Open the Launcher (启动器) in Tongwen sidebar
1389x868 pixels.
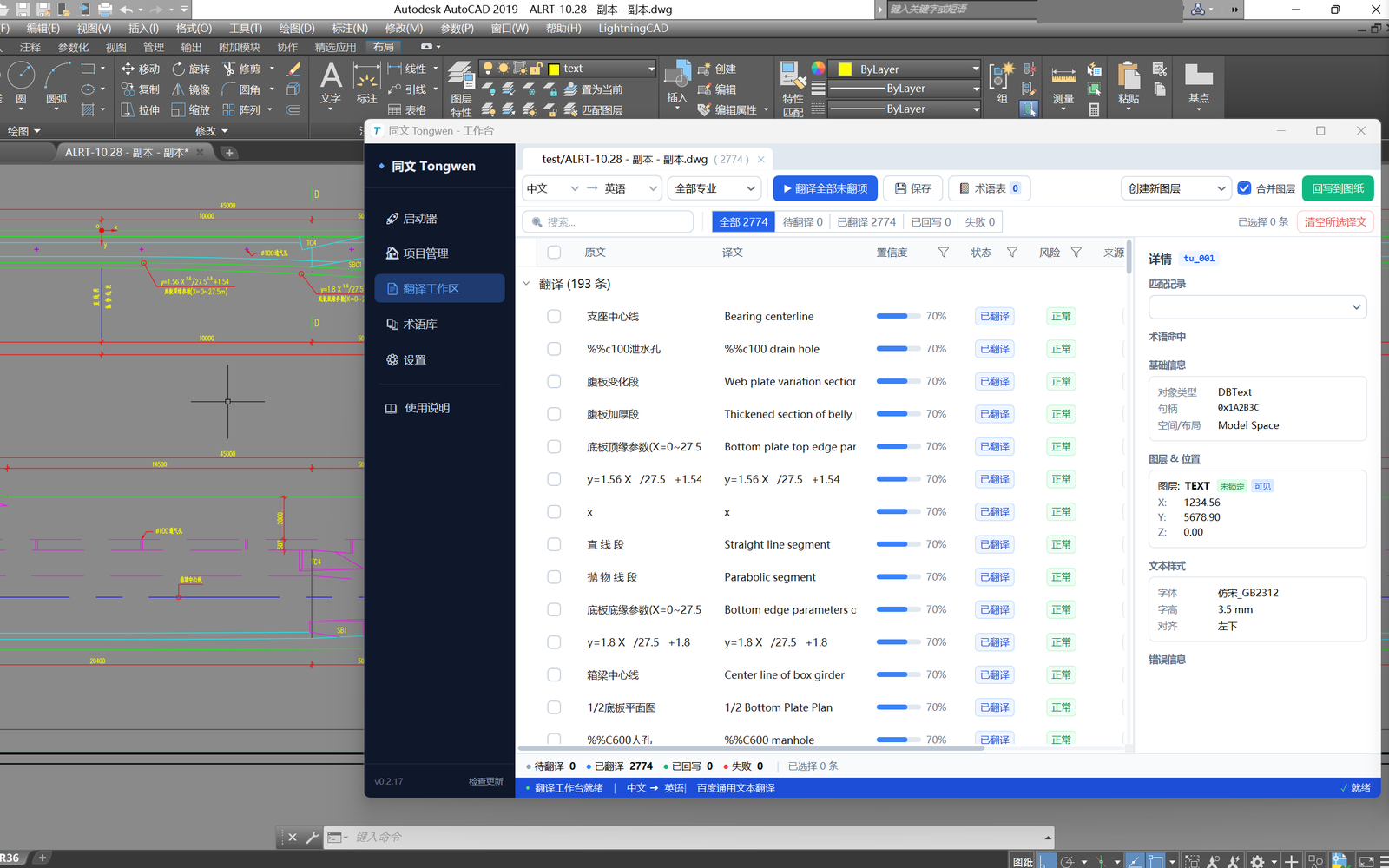439,219
